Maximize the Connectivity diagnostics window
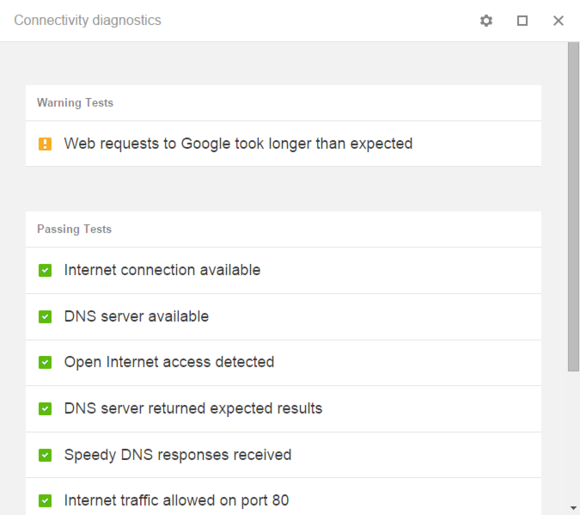The width and height of the screenshot is (580, 515). pyautogui.click(x=522, y=21)
